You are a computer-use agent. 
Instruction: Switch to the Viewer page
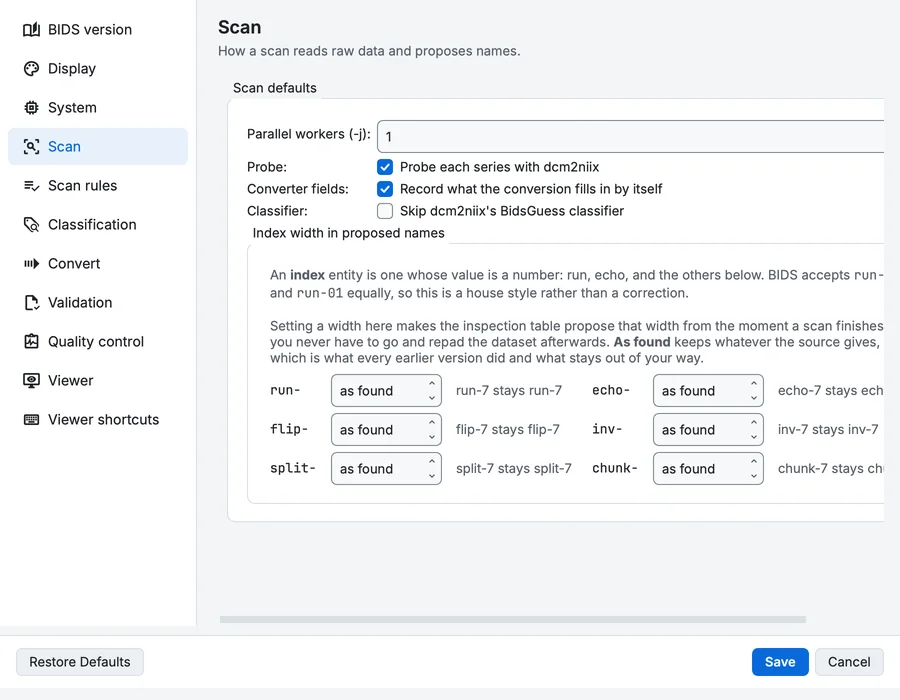click(98, 380)
